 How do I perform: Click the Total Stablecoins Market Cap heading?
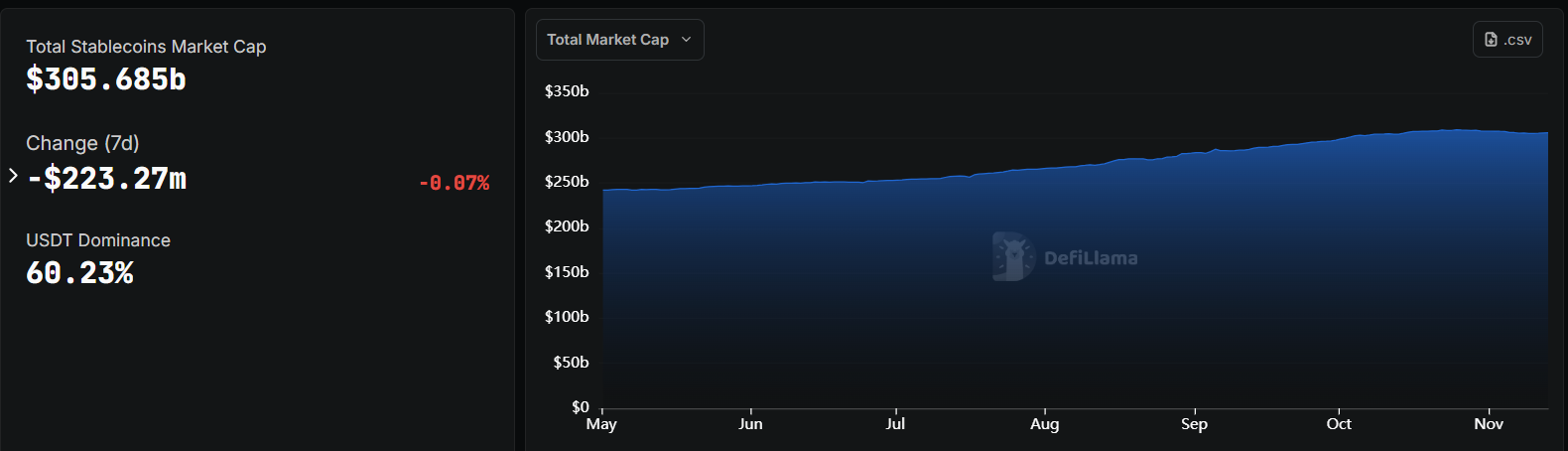(x=146, y=47)
